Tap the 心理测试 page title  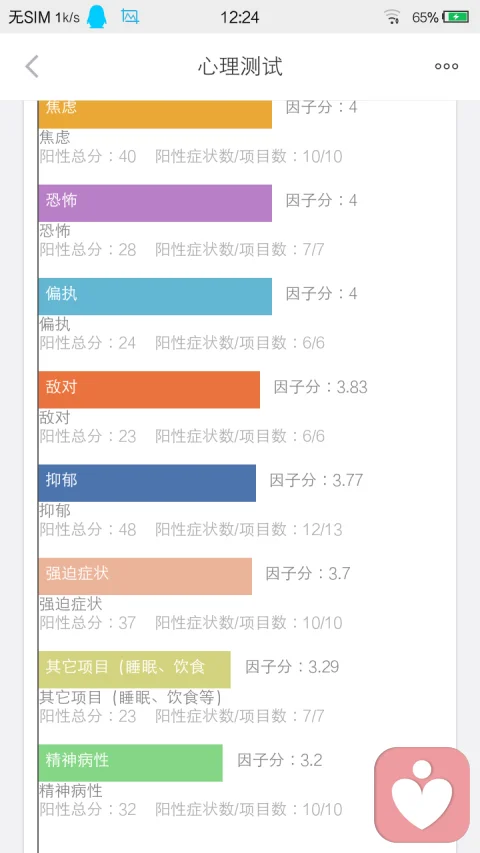tap(240, 66)
